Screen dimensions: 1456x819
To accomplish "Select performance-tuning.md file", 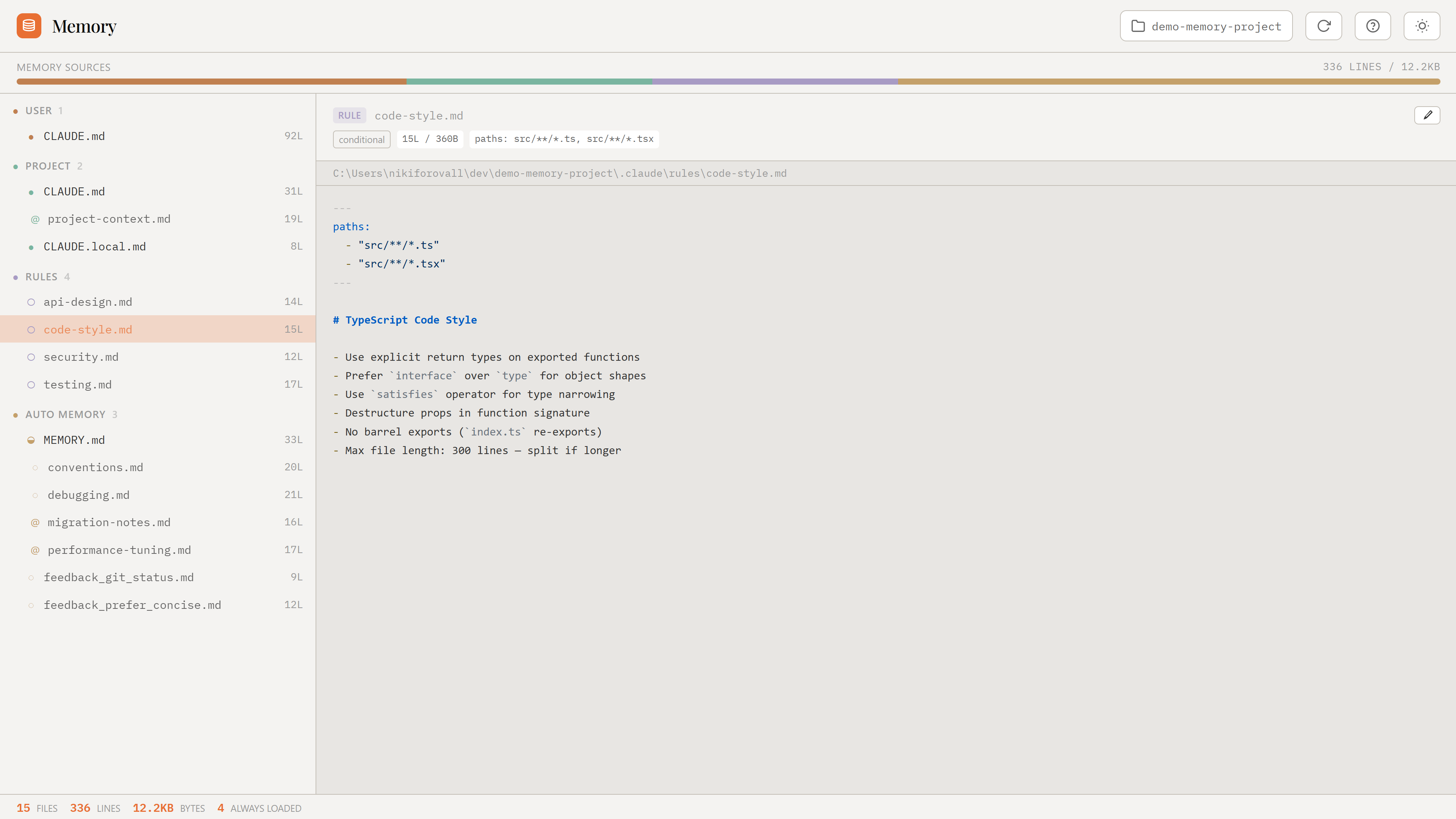I will (119, 550).
